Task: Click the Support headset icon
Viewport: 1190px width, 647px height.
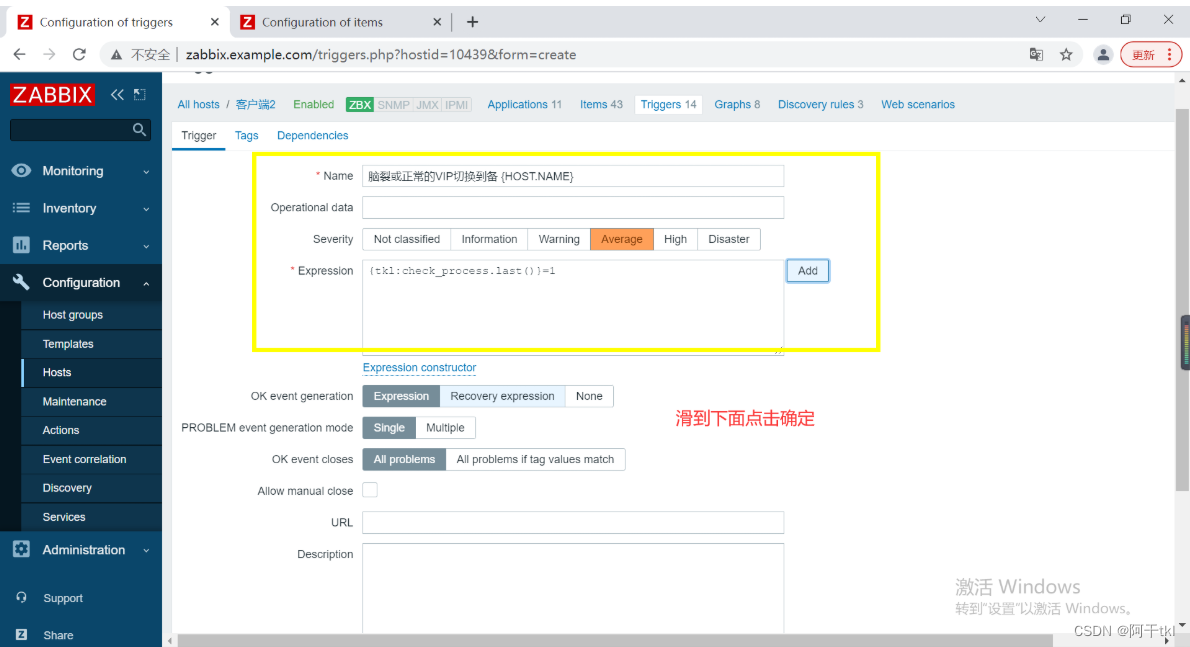Action: [x=21, y=598]
